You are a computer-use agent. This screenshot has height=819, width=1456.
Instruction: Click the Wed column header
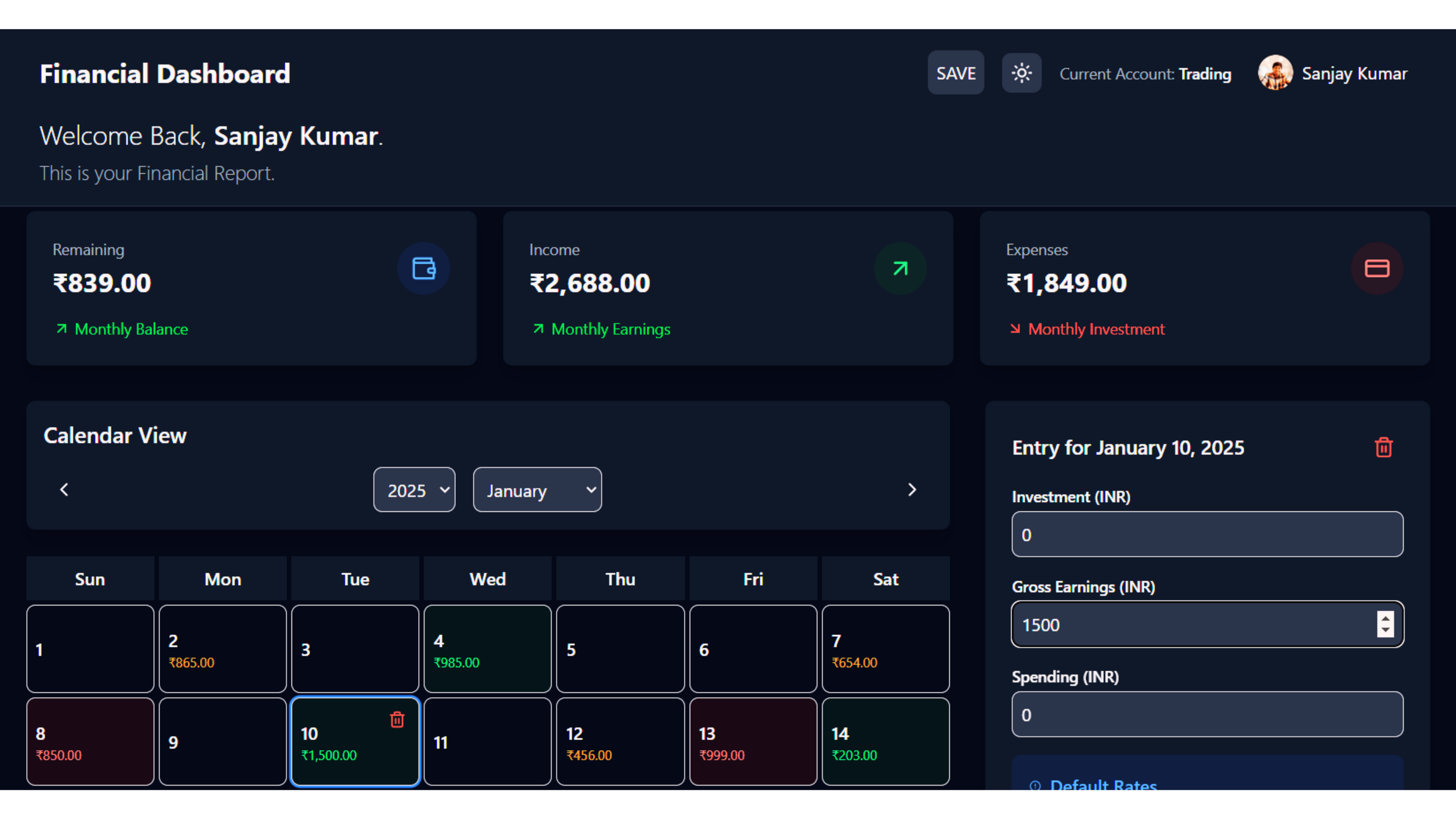(487, 579)
